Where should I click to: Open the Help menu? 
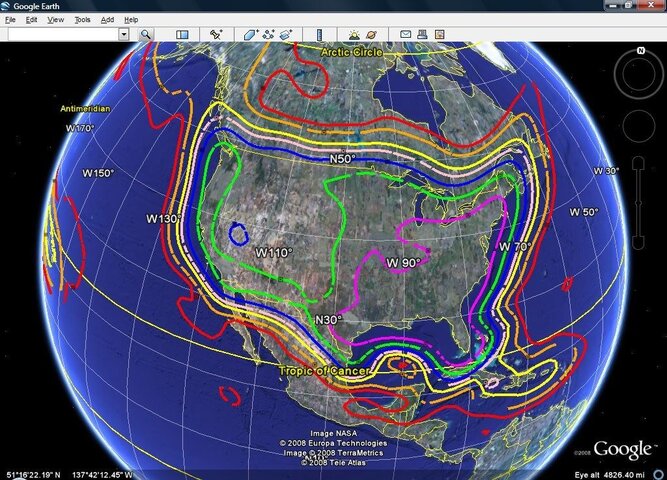(x=131, y=20)
